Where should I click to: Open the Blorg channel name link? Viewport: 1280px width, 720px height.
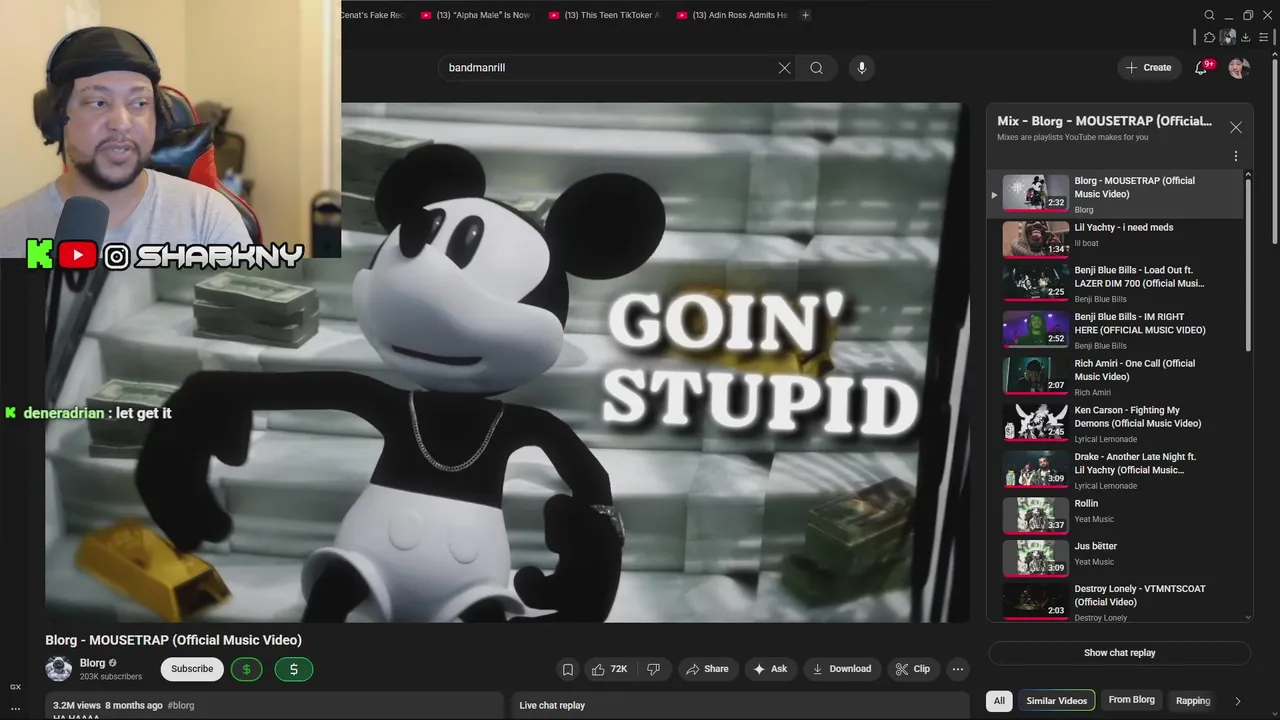pos(92,663)
